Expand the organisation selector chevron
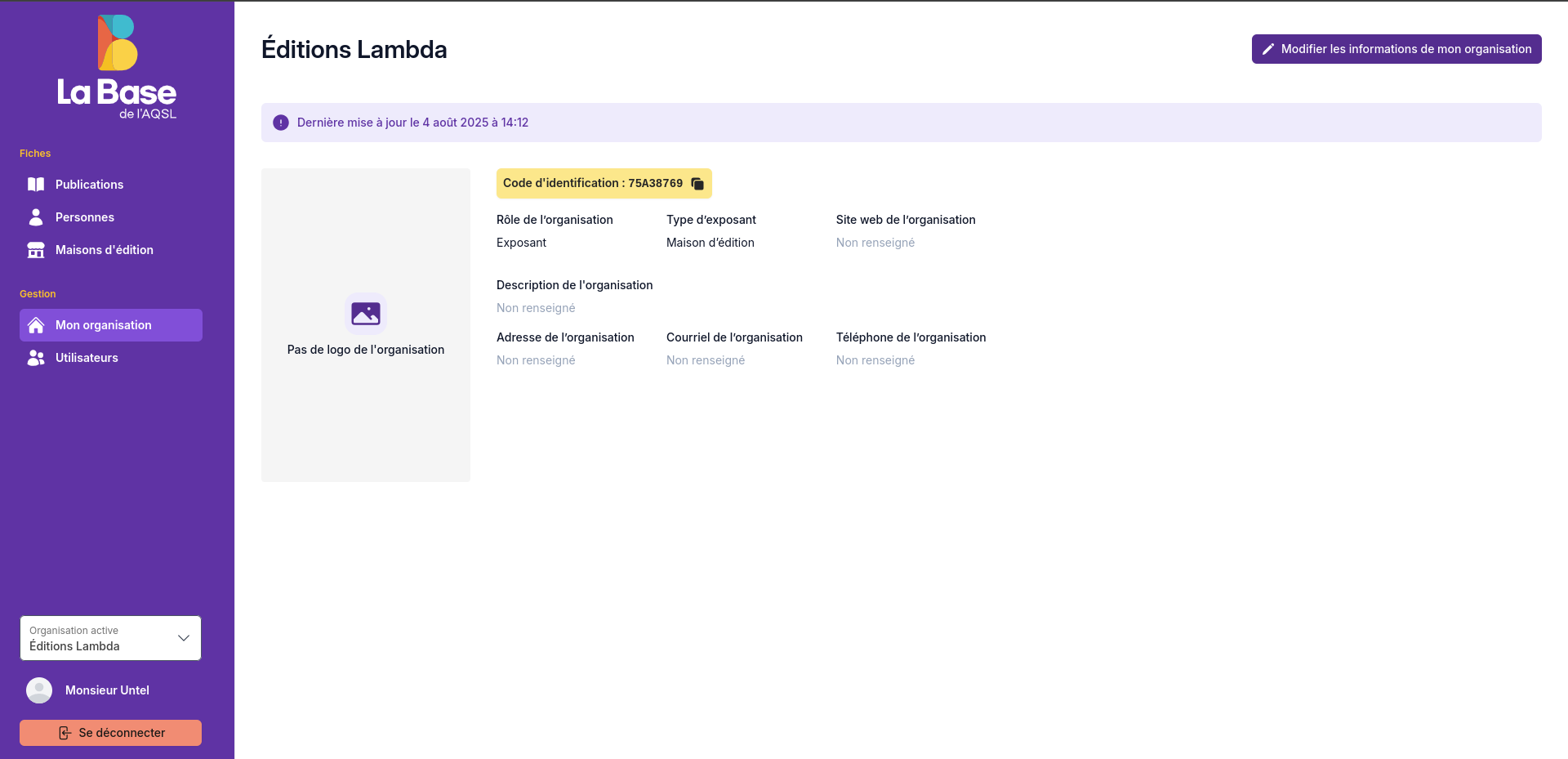 click(x=184, y=638)
